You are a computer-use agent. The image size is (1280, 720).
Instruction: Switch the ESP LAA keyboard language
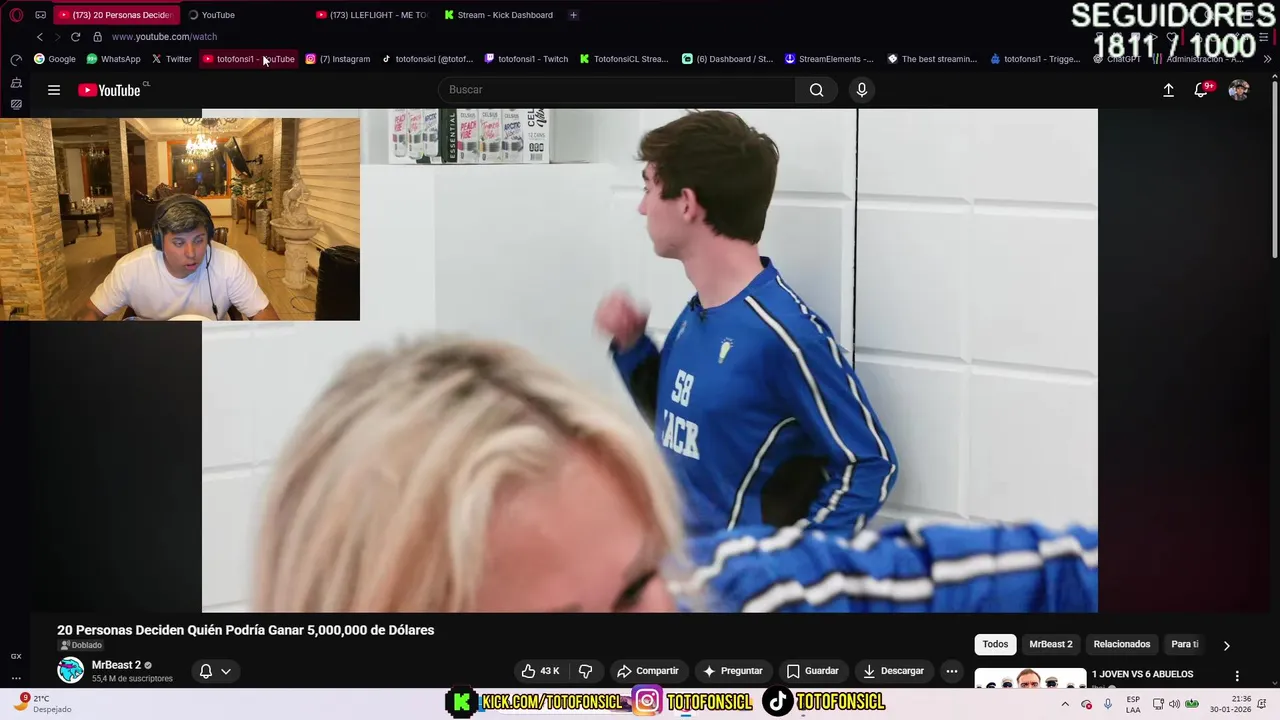tap(1133, 704)
